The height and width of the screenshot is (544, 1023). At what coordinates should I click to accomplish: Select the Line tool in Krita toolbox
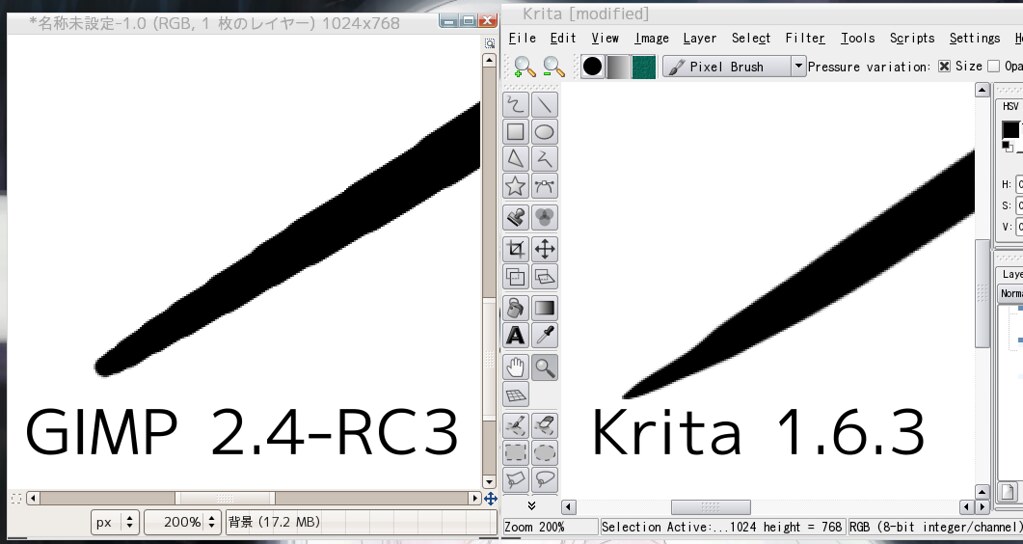tap(544, 104)
